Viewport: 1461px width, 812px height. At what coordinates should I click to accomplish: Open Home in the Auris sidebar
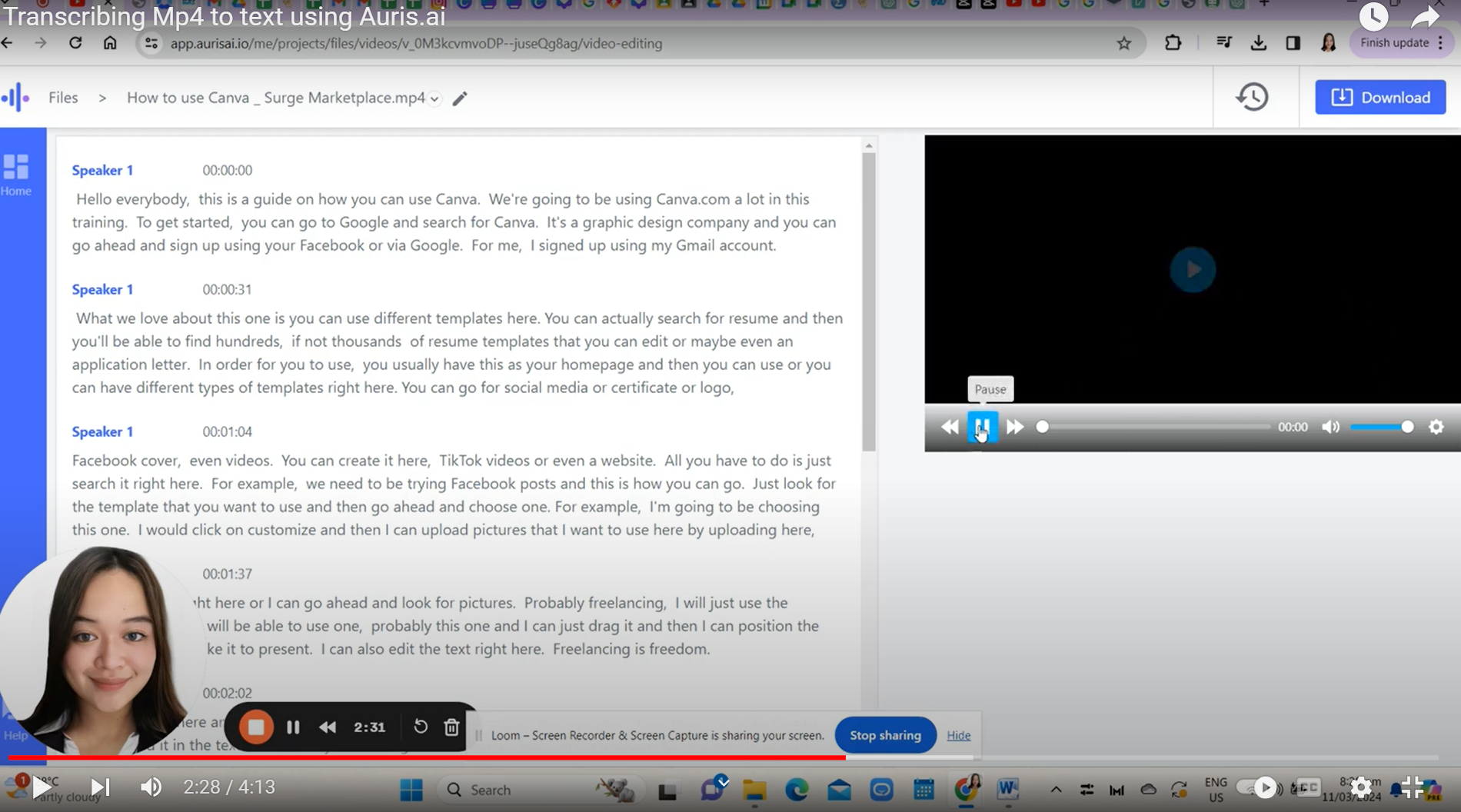tap(16, 175)
